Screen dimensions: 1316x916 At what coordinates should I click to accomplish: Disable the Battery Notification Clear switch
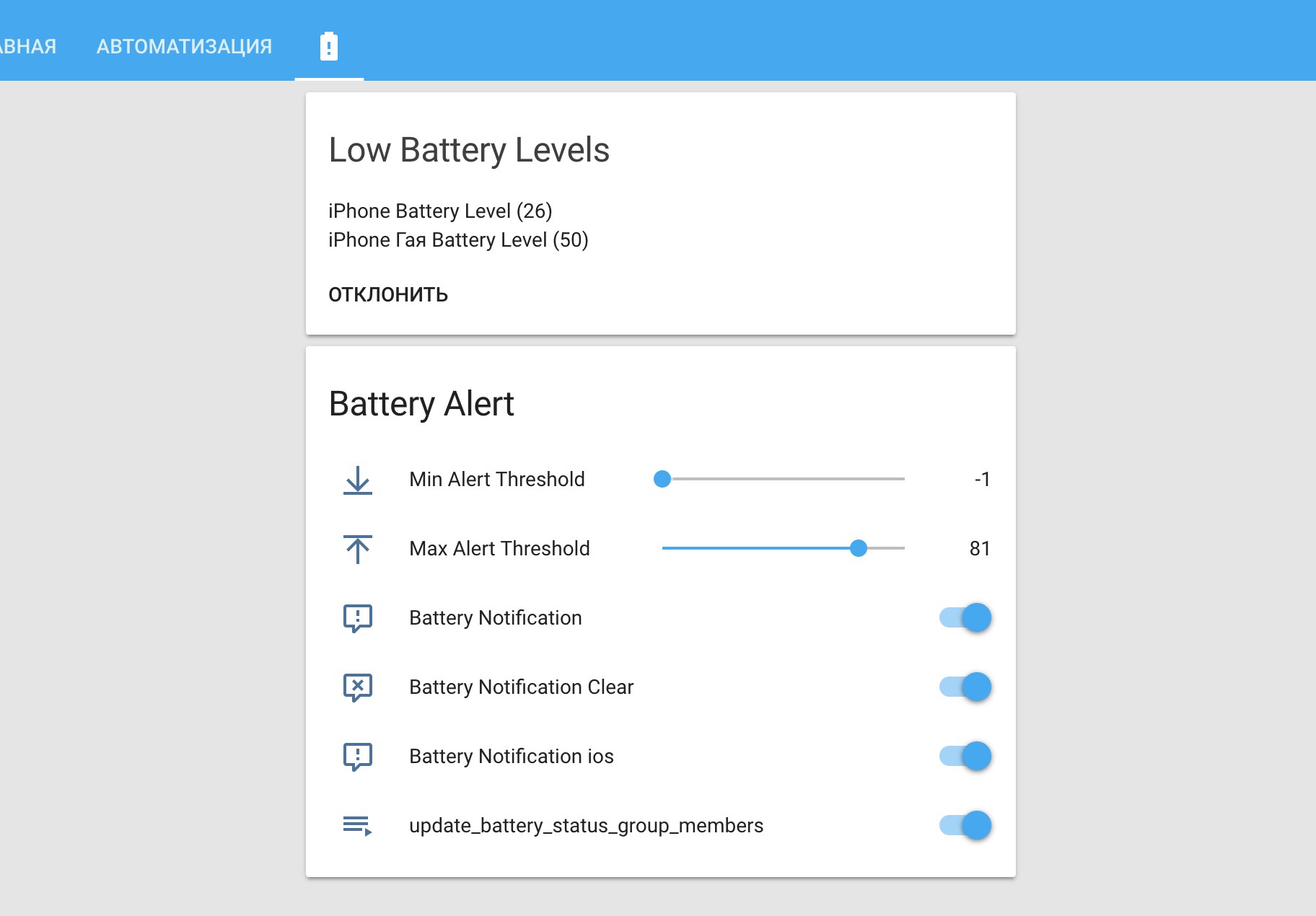[965, 687]
